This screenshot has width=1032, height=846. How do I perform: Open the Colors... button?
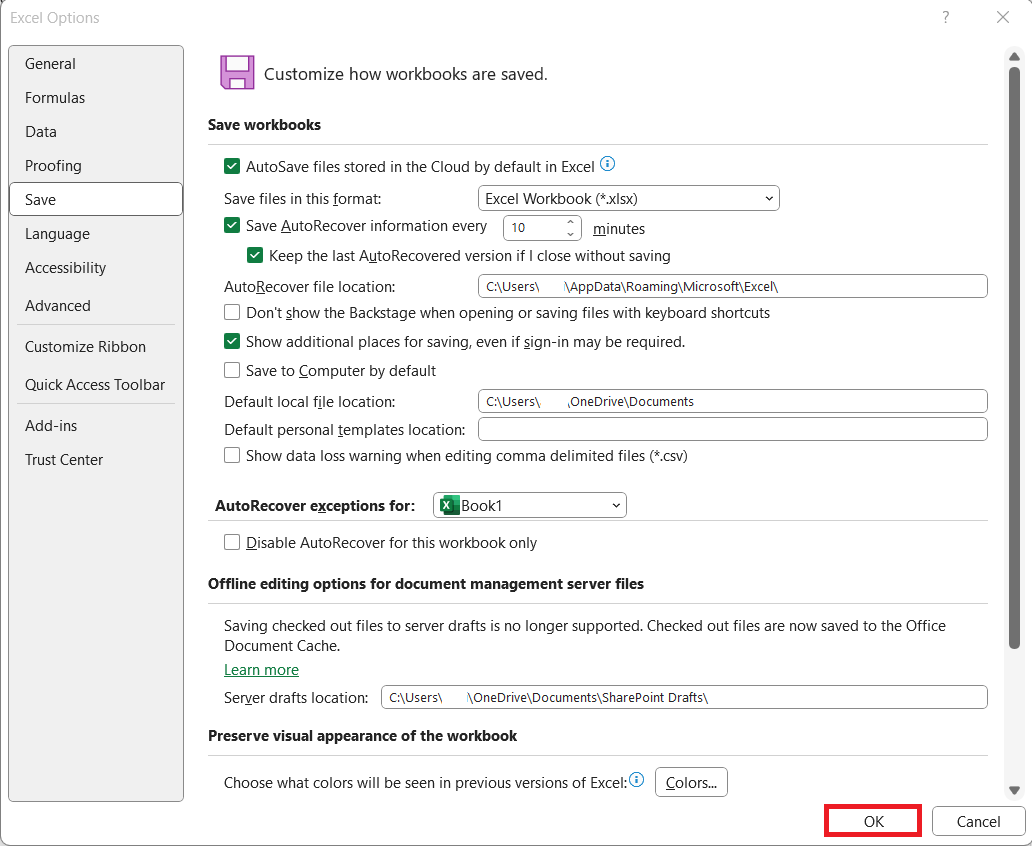tap(691, 782)
